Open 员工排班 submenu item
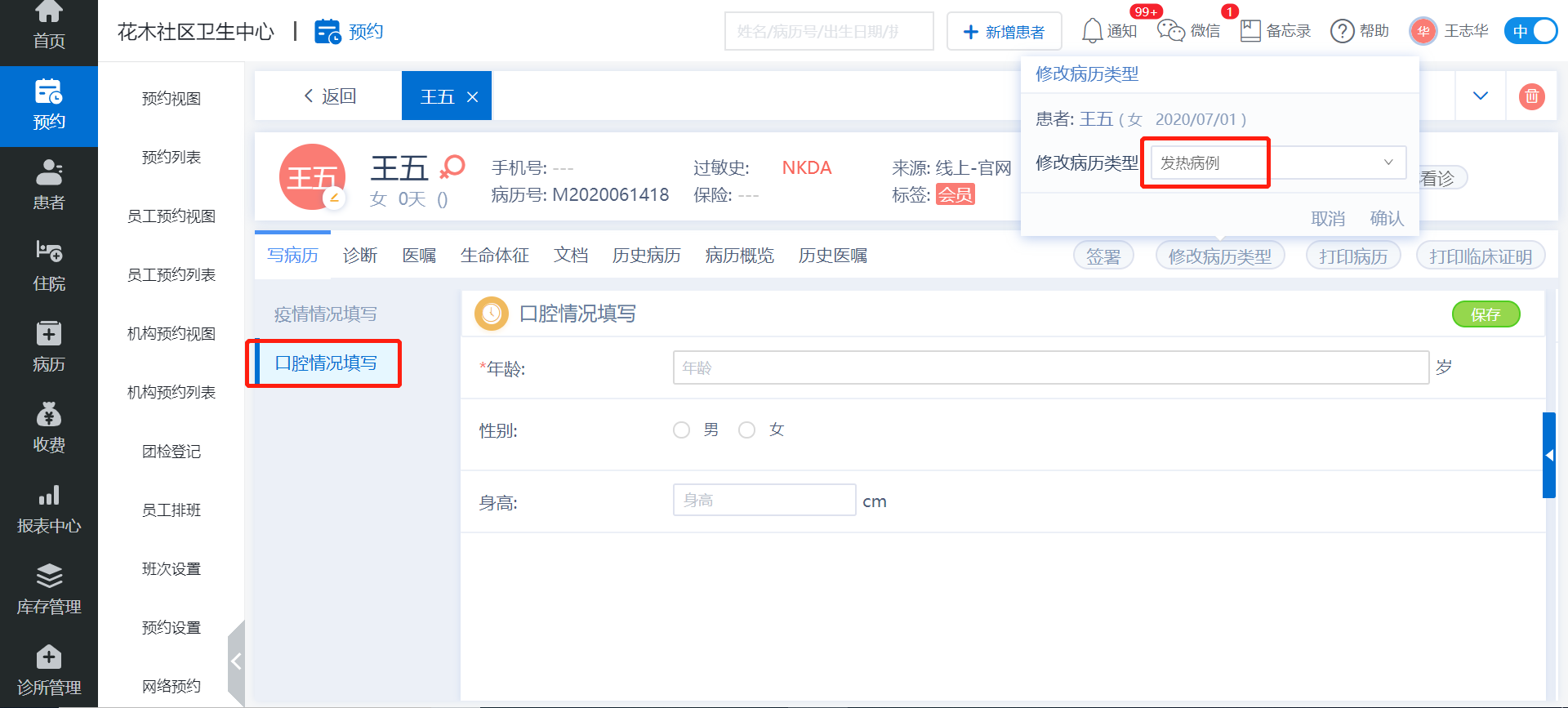This screenshot has height=708, width=1568. click(x=171, y=510)
